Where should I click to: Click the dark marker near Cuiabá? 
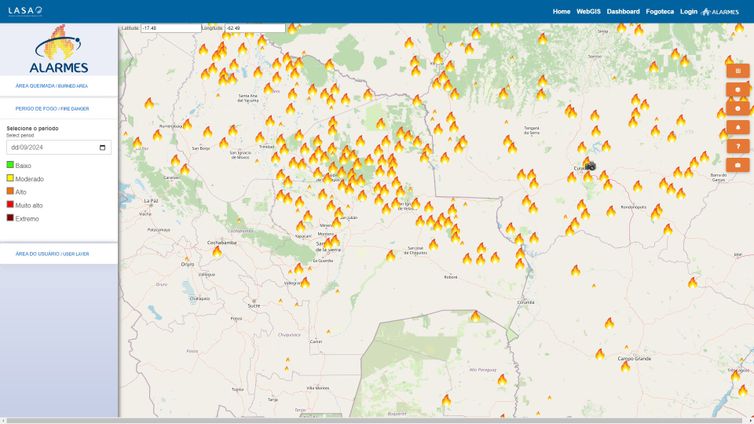(x=590, y=166)
